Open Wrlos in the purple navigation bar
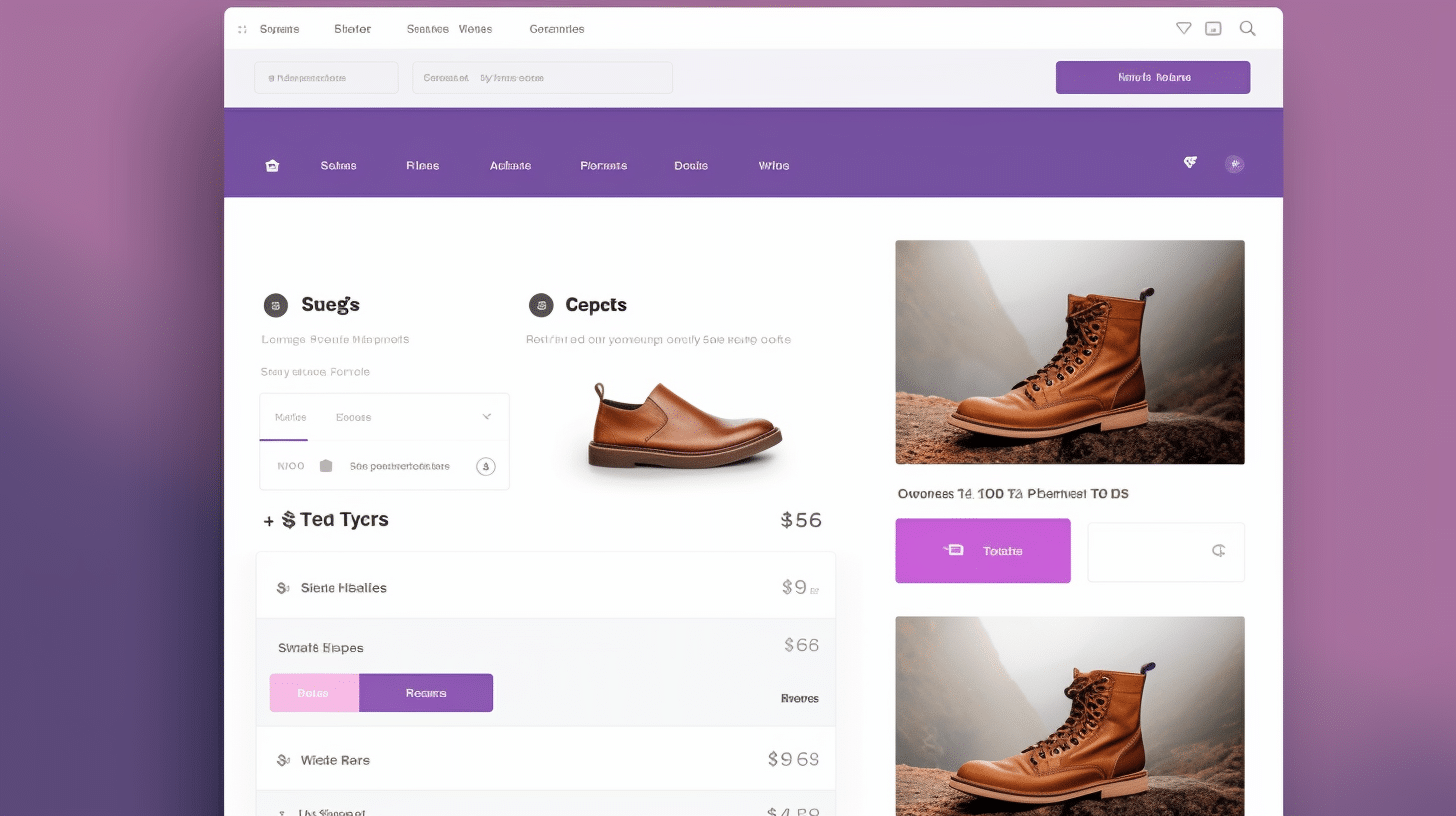Image resolution: width=1456 pixels, height=816 pixels. click(x=773, y=166)
